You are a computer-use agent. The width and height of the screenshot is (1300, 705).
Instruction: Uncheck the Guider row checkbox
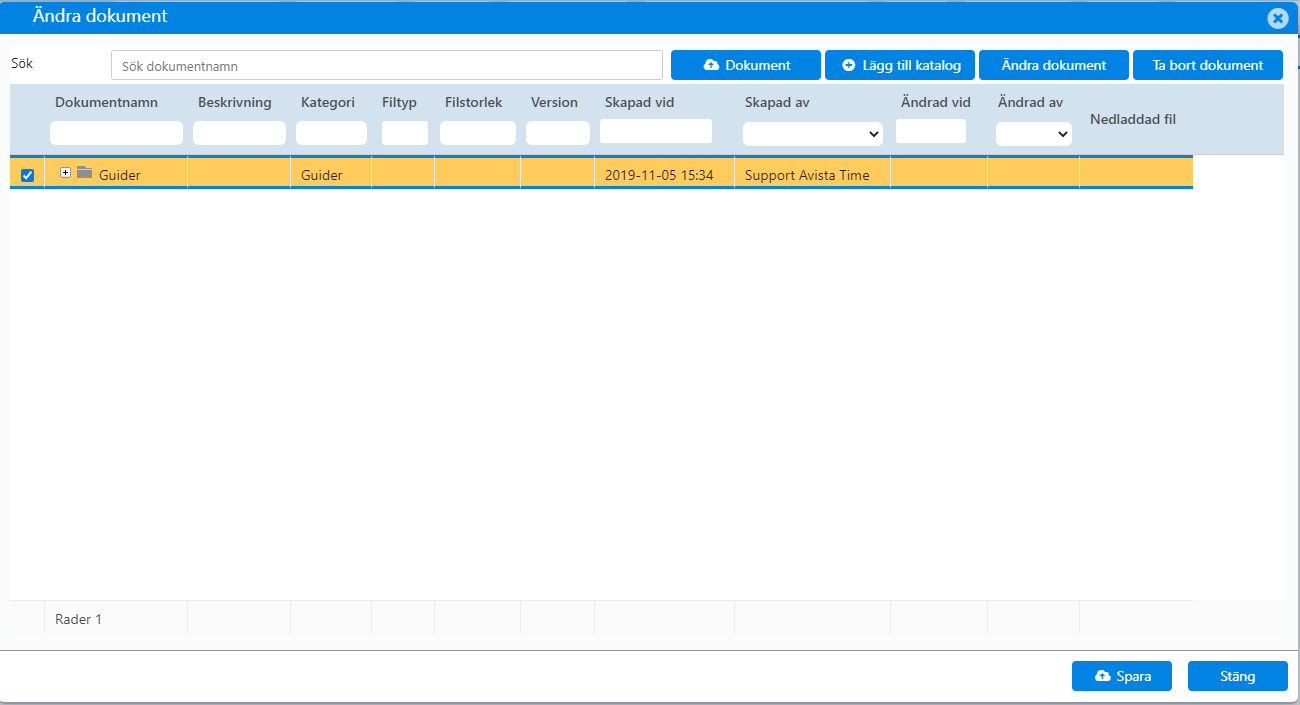coord(27,175)
